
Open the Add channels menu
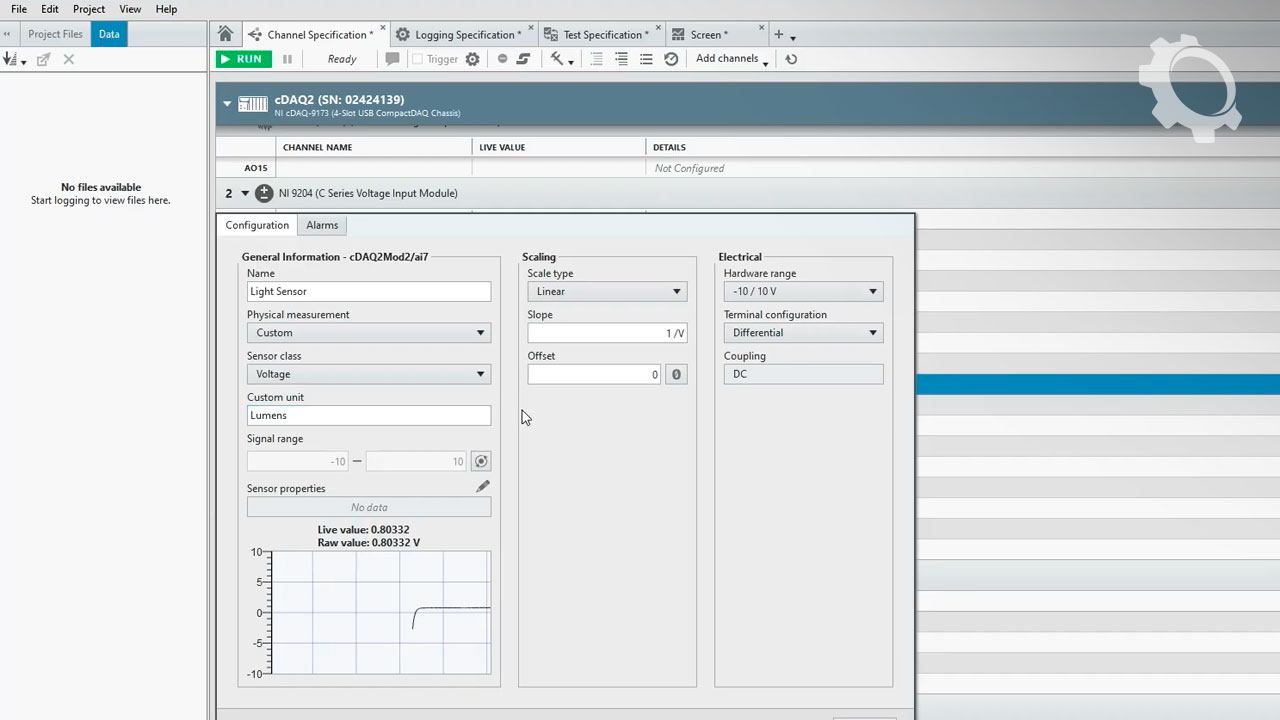tap(731, 59)
